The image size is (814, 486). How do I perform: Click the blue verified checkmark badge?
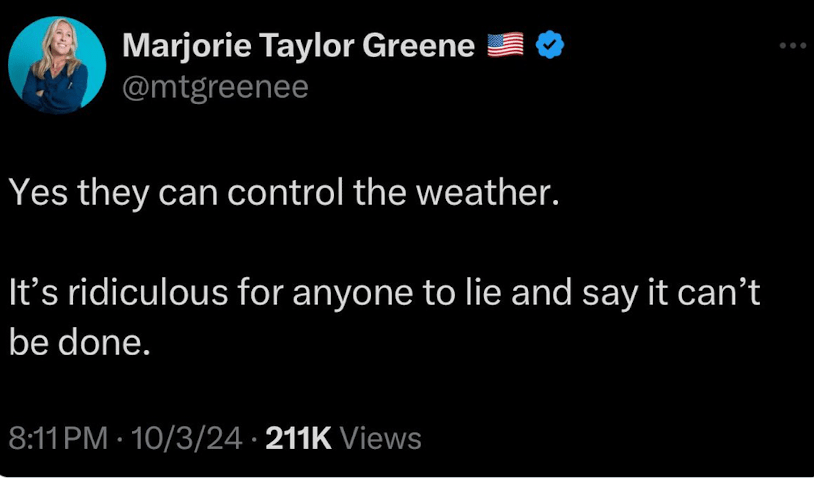(x=549, y=46)
